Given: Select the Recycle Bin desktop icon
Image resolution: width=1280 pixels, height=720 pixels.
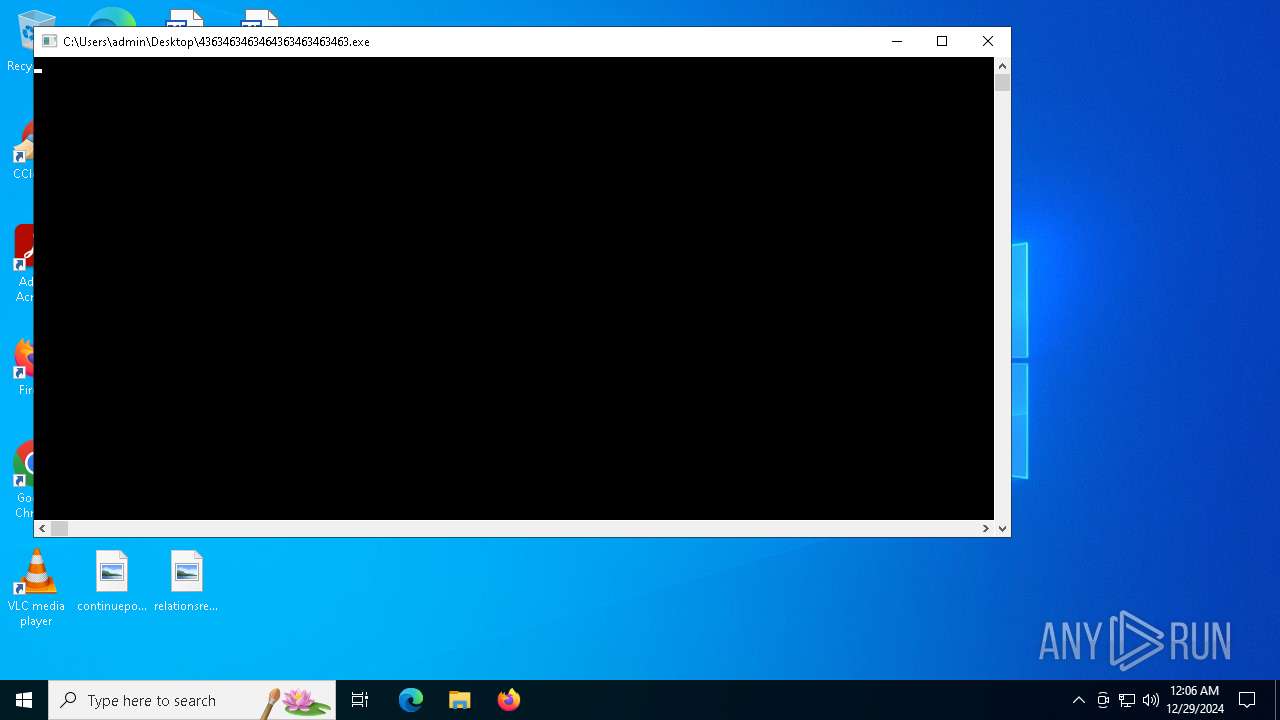Looking at the screenshot, I should click(20, 40).
